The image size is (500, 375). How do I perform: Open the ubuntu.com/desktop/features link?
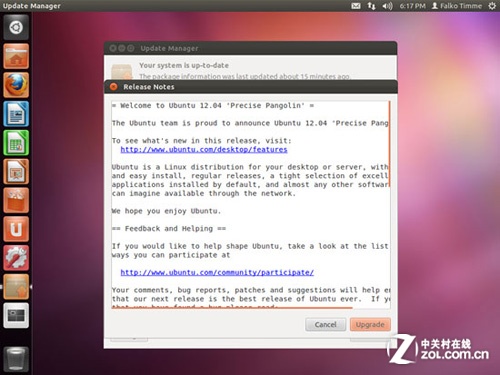204,149
